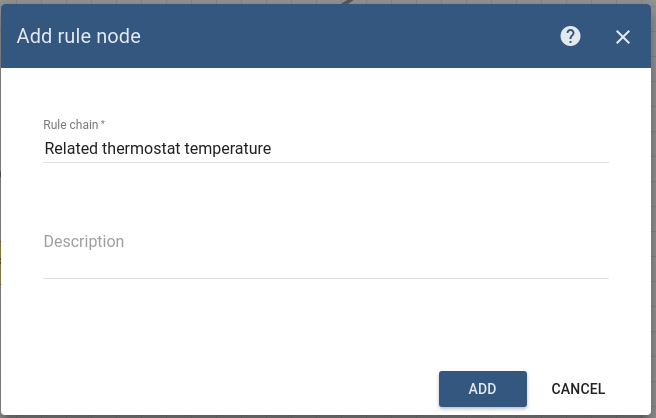Select the 'Related thermostat temperature' rule chain text

(158, 148)
